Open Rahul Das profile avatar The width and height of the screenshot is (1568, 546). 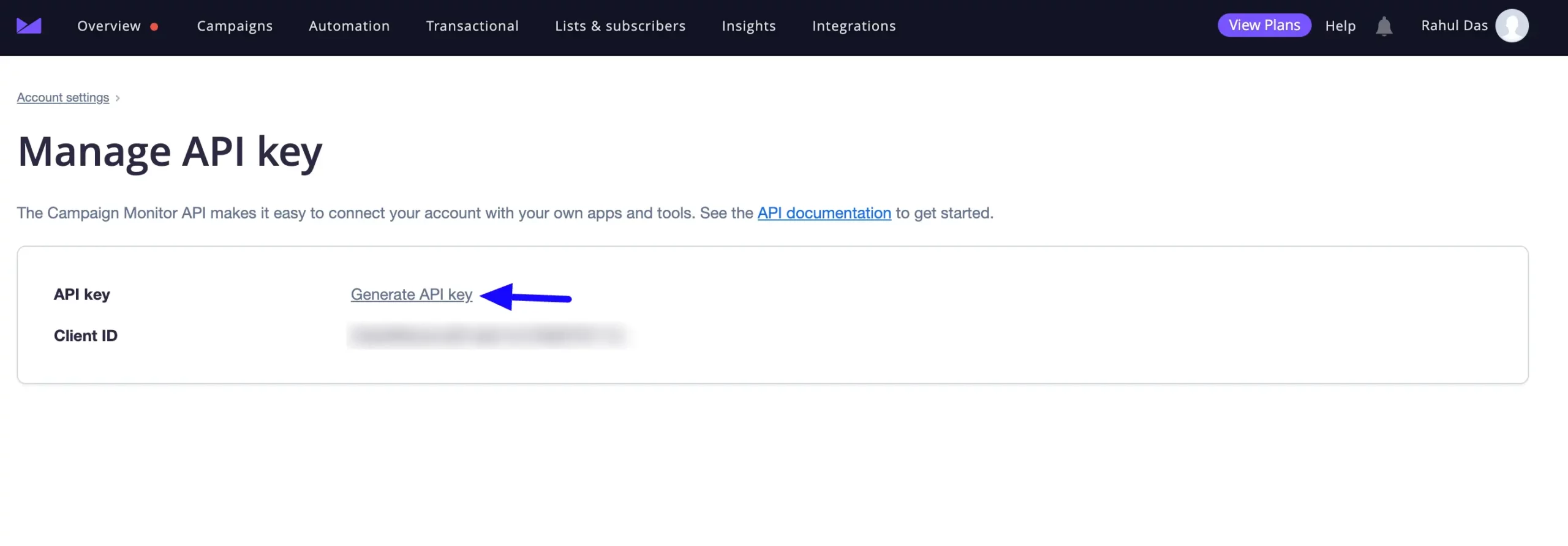point(1512,26)
